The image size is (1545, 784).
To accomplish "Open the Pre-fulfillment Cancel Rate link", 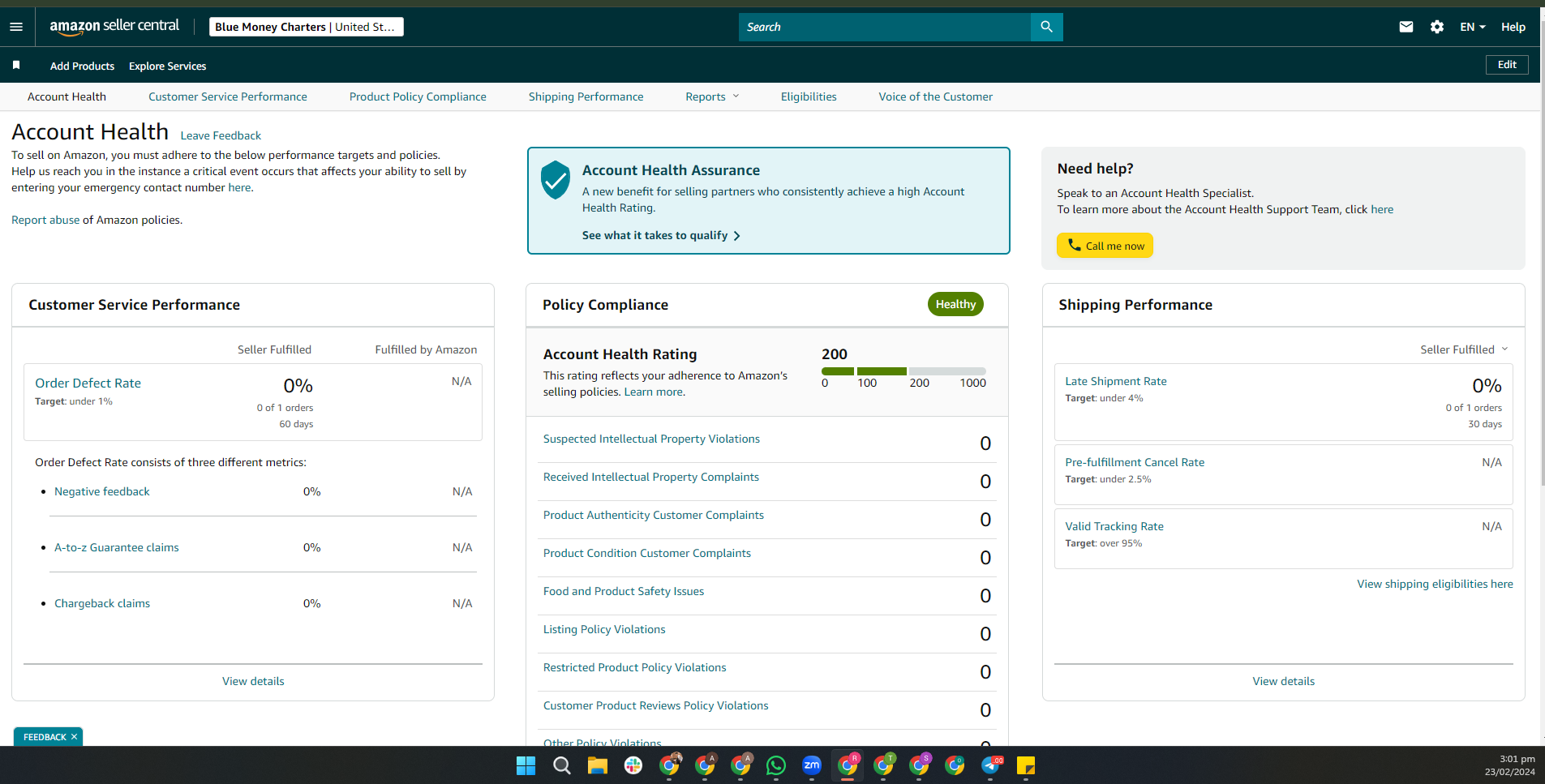I will [x=1135, y=462].
